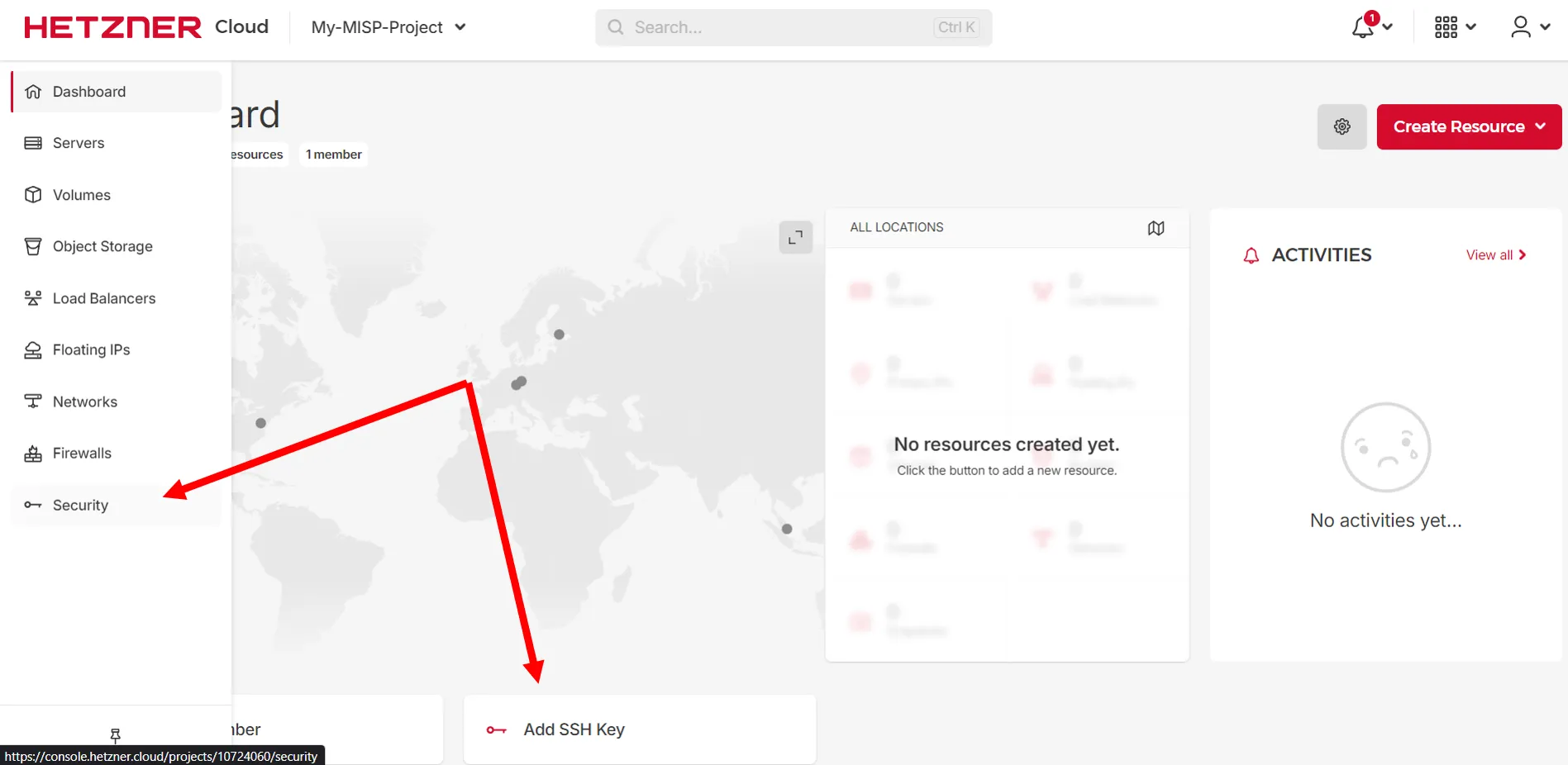The width and height of the screenshot is (1568, 765).
Task: Open Floating IPs page
Action: tap(91, 350)
